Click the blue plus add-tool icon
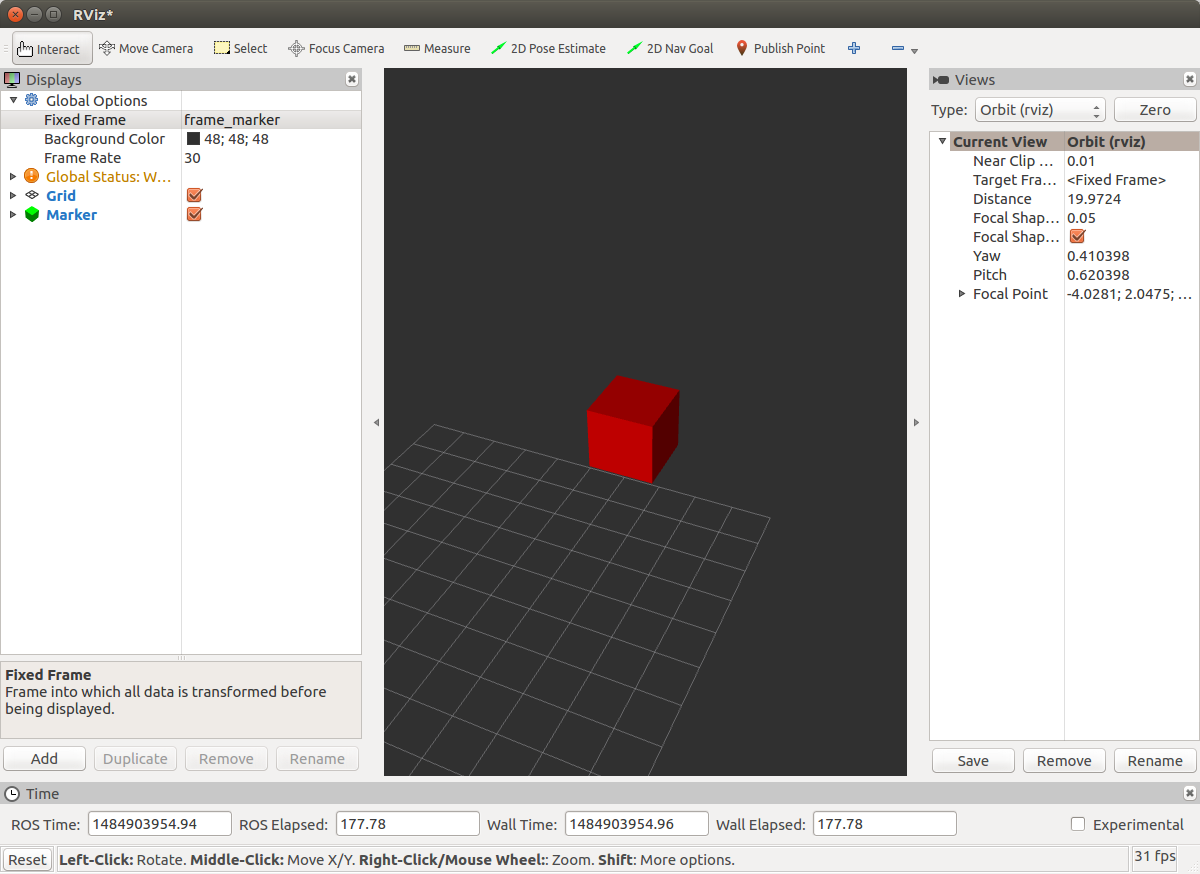Image resolution: width=1200 pixels, height=874 pixels. point(854,48)
